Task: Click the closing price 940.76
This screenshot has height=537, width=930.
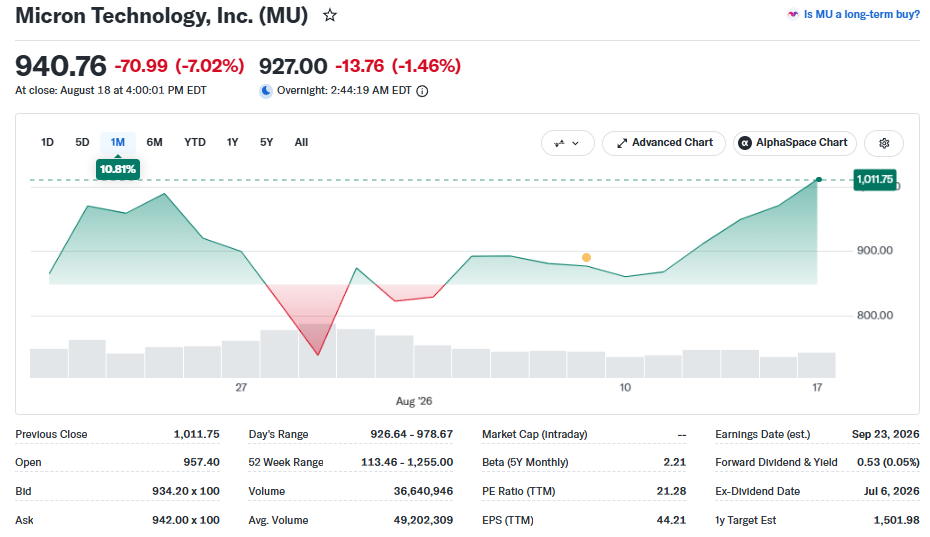Action: coord(60,66)
